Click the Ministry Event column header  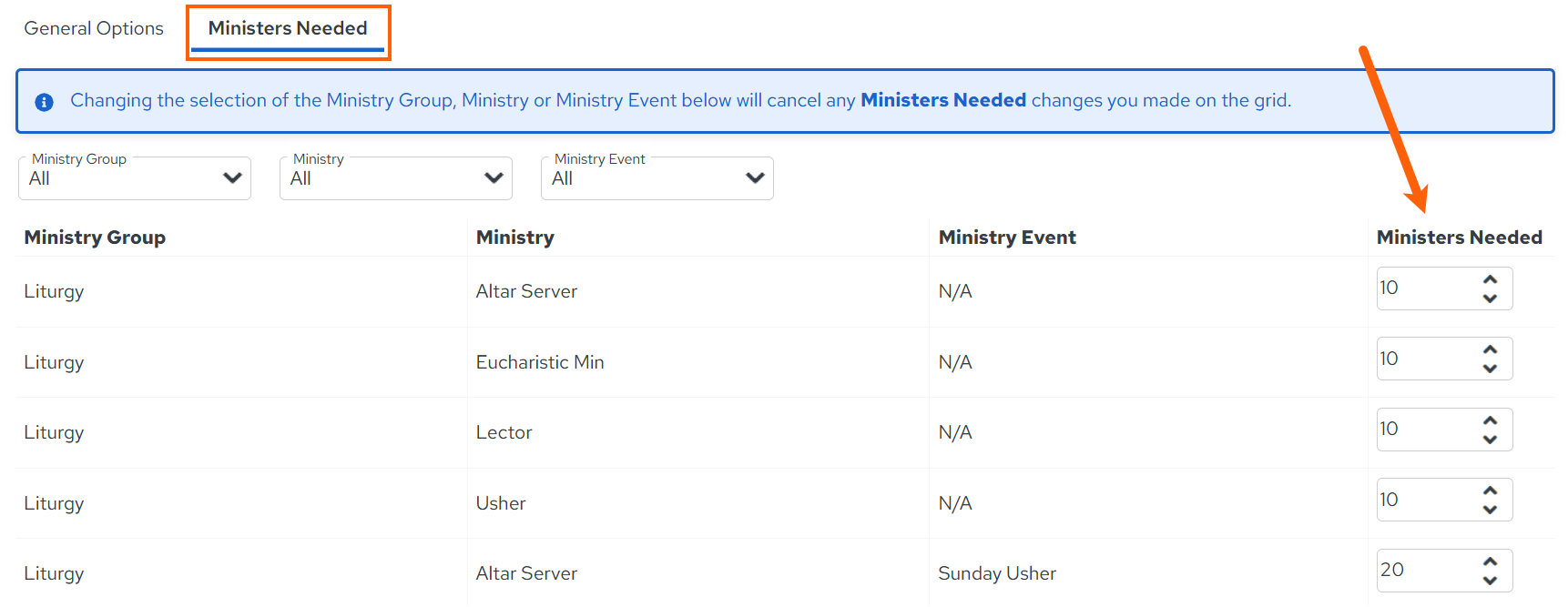point(1007,238)
